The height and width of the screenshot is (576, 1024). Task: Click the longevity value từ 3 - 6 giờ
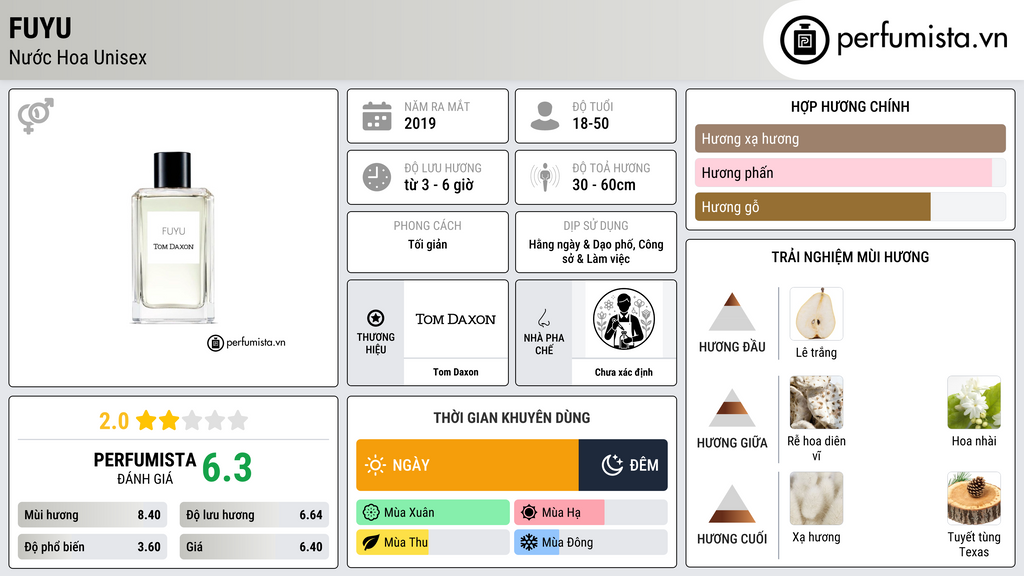tap(439, 185)
